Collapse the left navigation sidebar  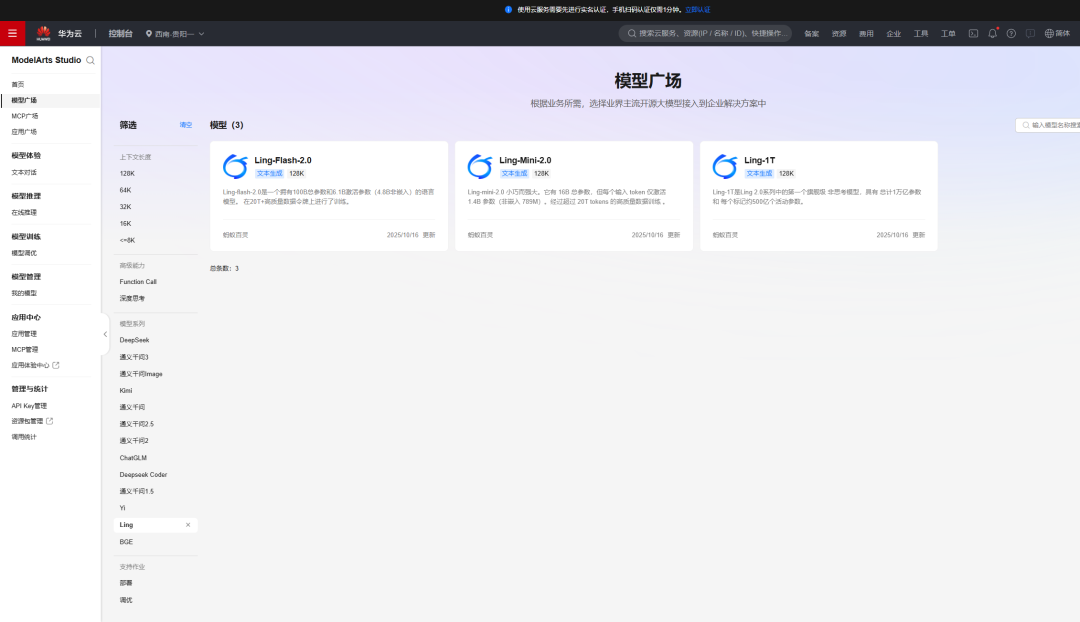click(x=105, y=334)
